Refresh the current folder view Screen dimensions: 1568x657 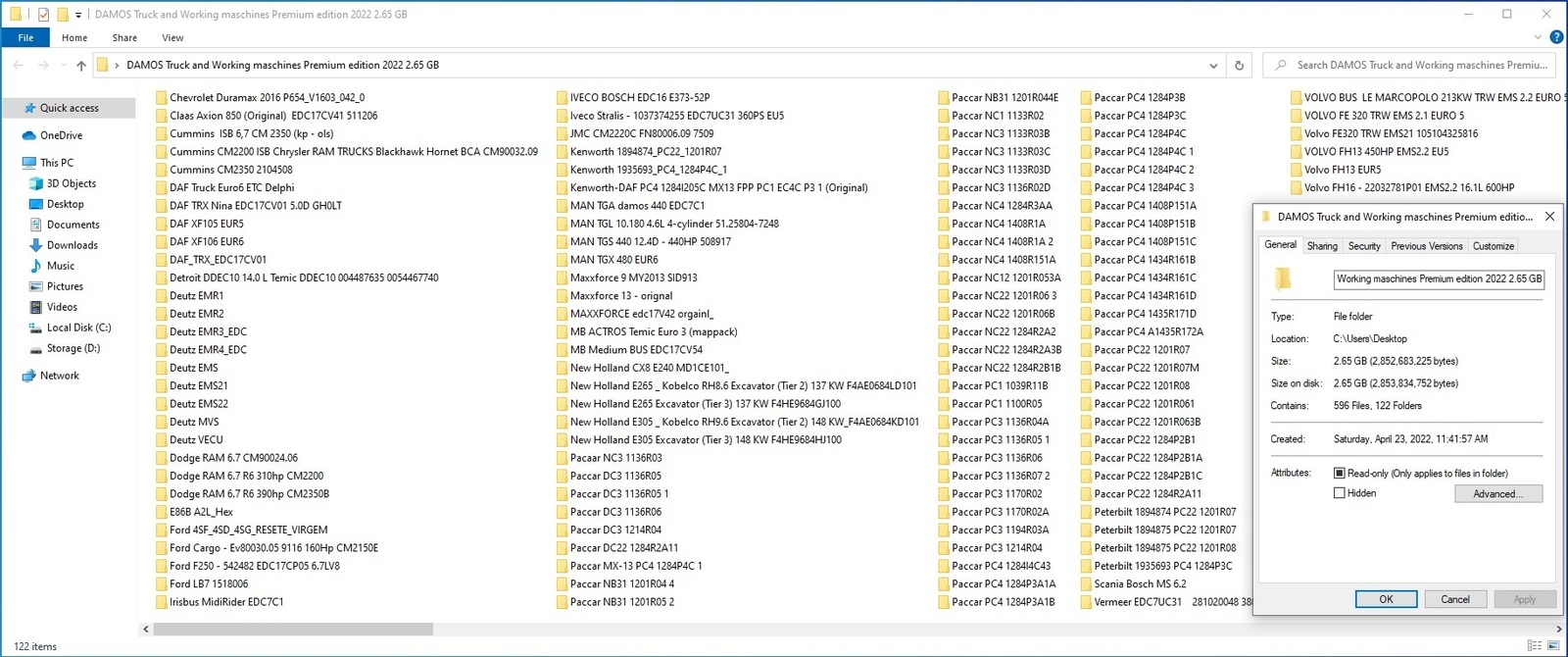1239,65
